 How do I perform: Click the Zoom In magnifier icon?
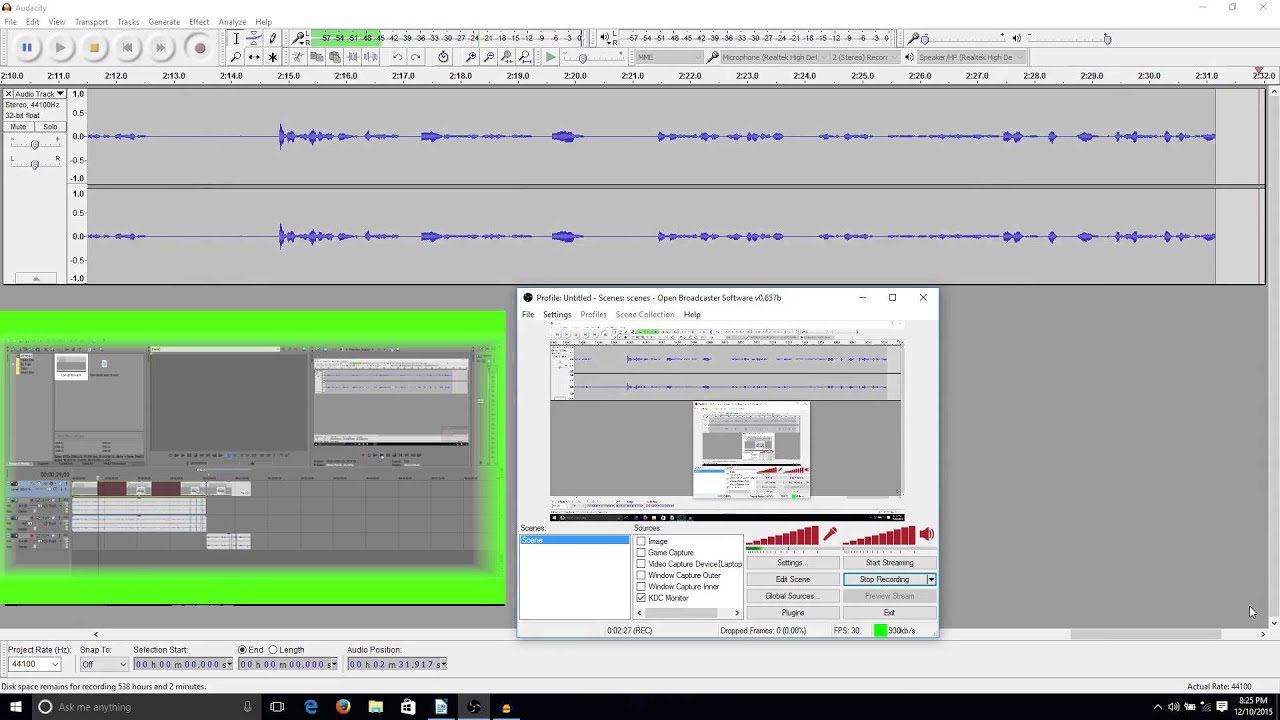pyautogui.click(x=471, y=57)
